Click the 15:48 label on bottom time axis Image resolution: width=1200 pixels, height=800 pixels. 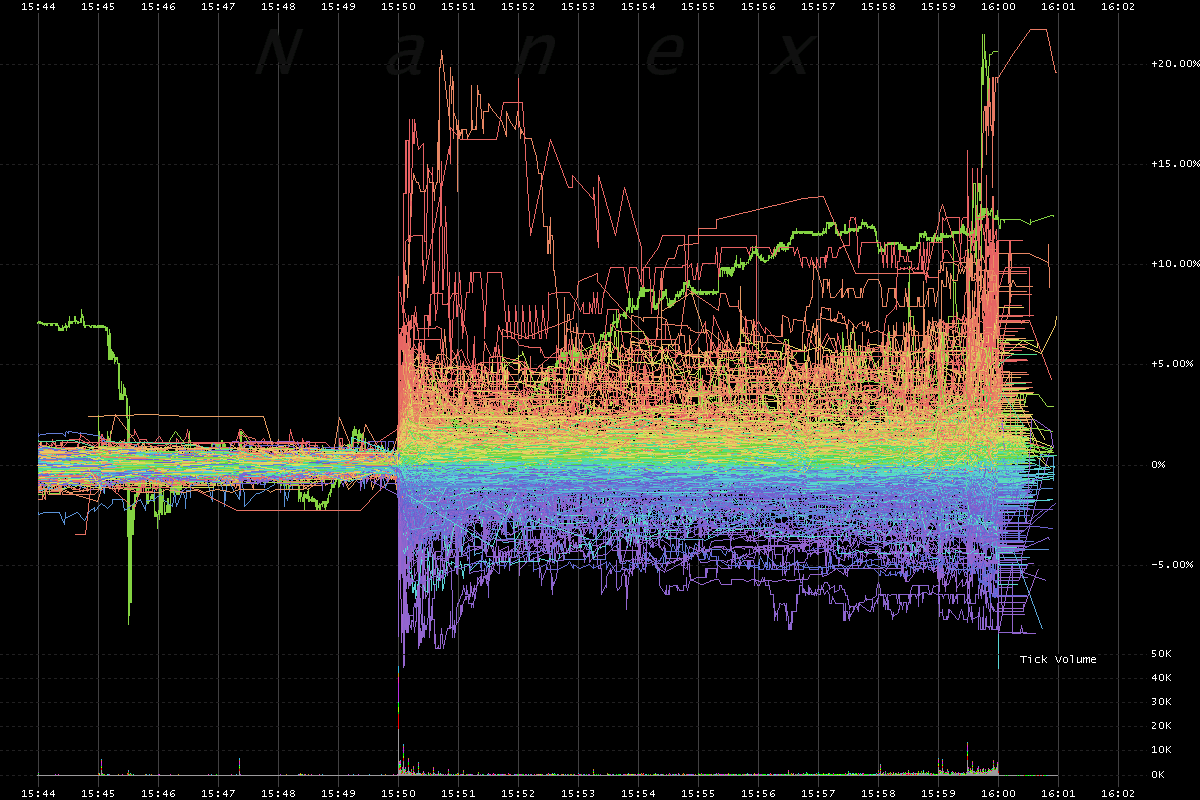coord(278,793)
